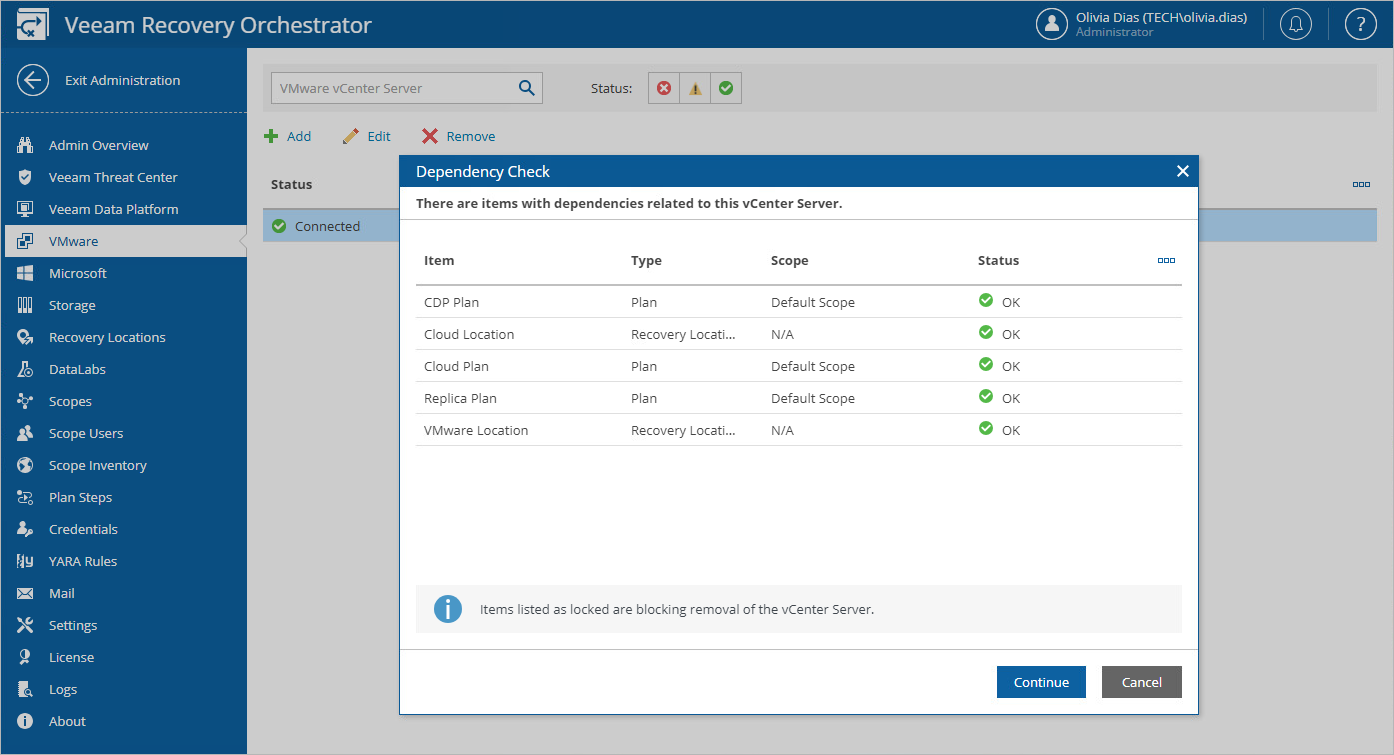Select DataLabs in the sidebar
Image resolution: width=1394 pixels, height=755 pixels.
(77, 369)
